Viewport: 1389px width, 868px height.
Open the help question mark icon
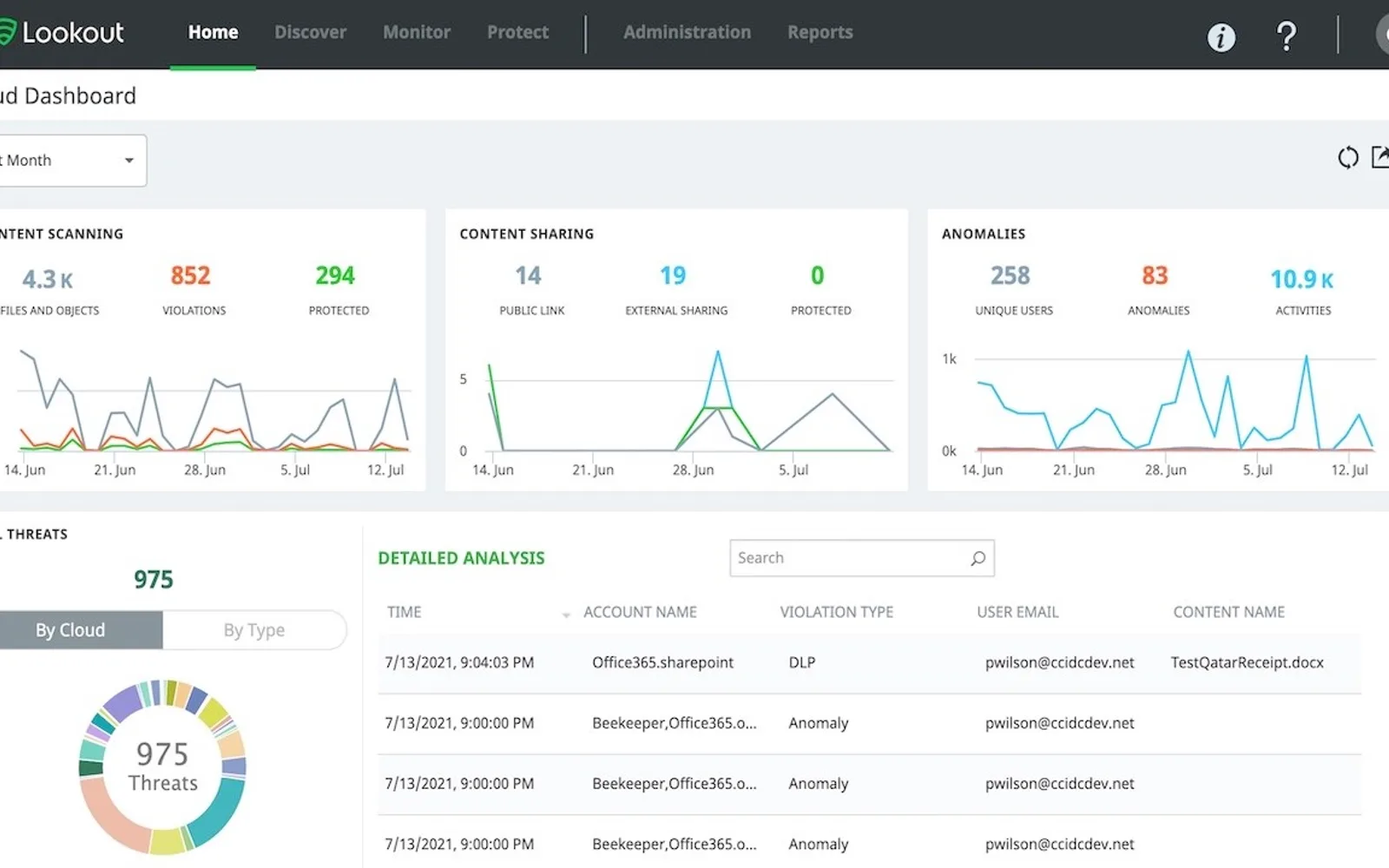coord(1287,36)
